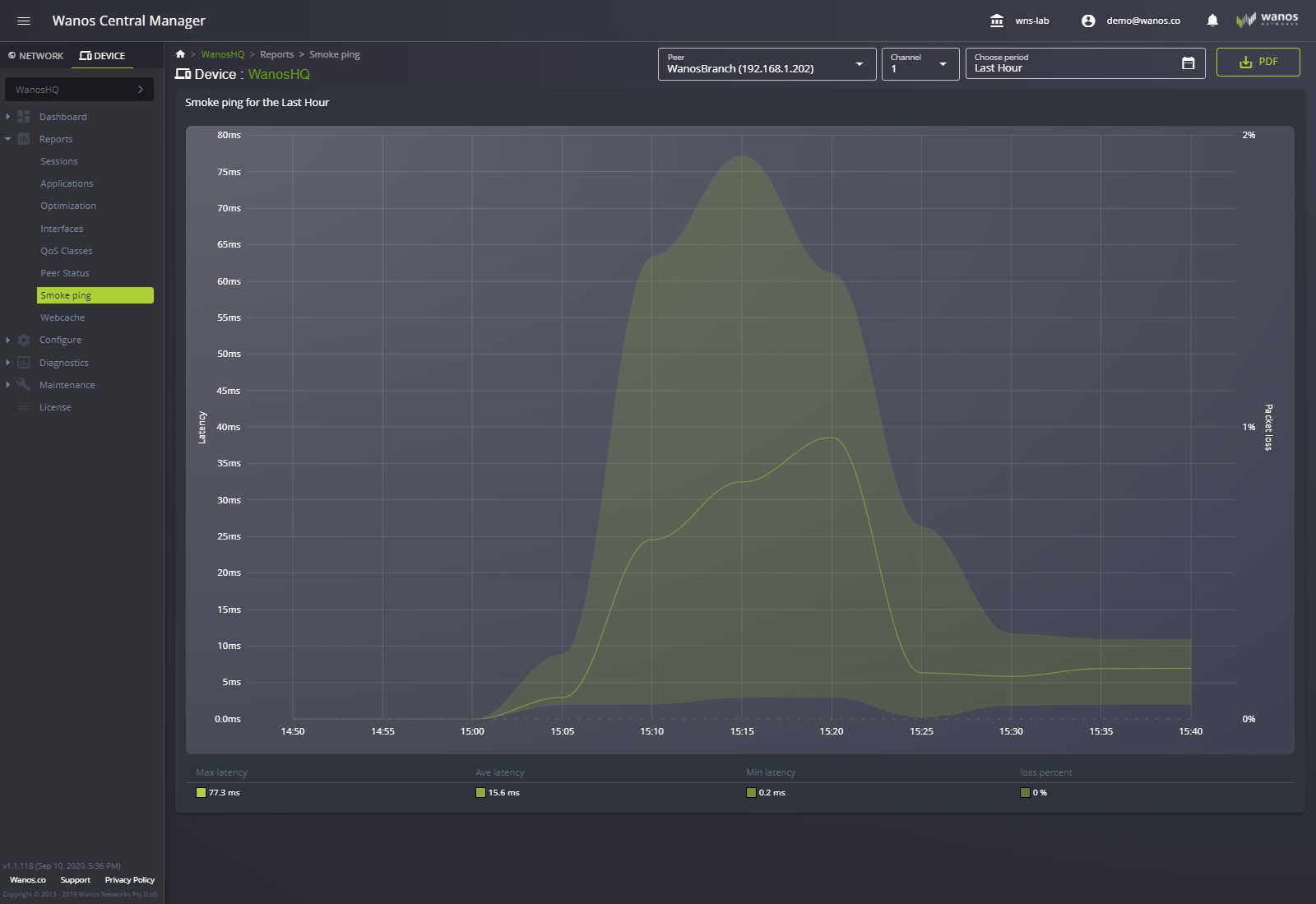Click the Wanos logo at top right
Image resolution: width=1316 pixels, height=904 pixels.
point(1267,19)
